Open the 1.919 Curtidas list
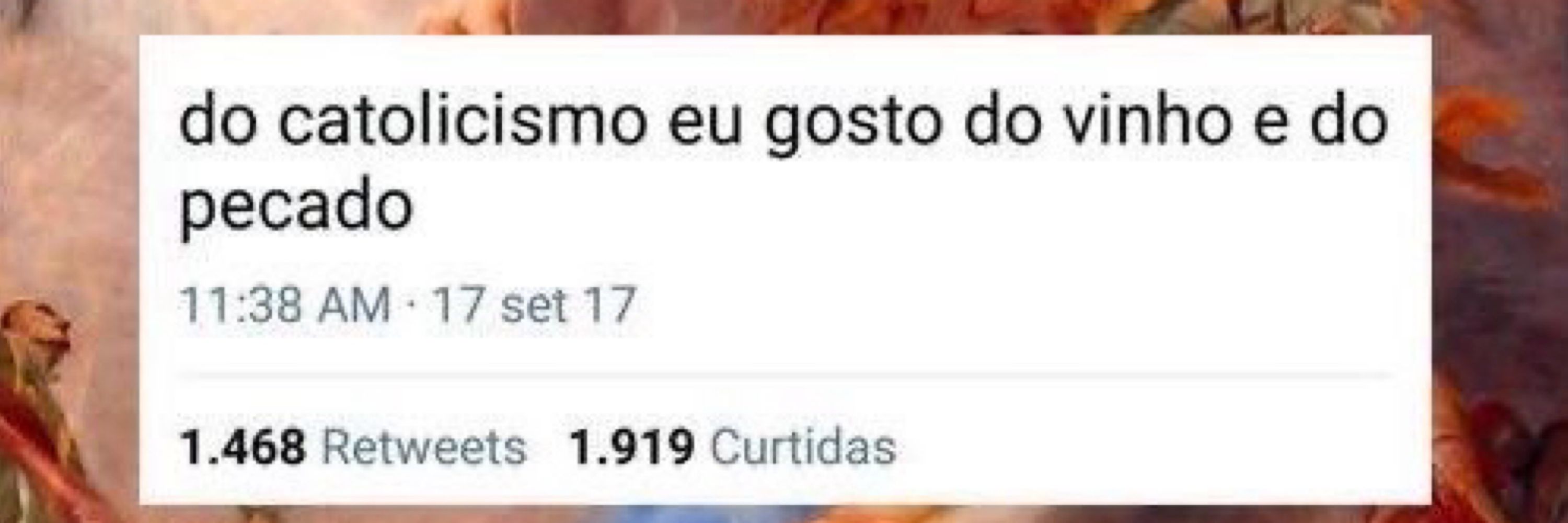Image resolution: width=1568 pixels, height=523 pixels. tap(732, 448)
